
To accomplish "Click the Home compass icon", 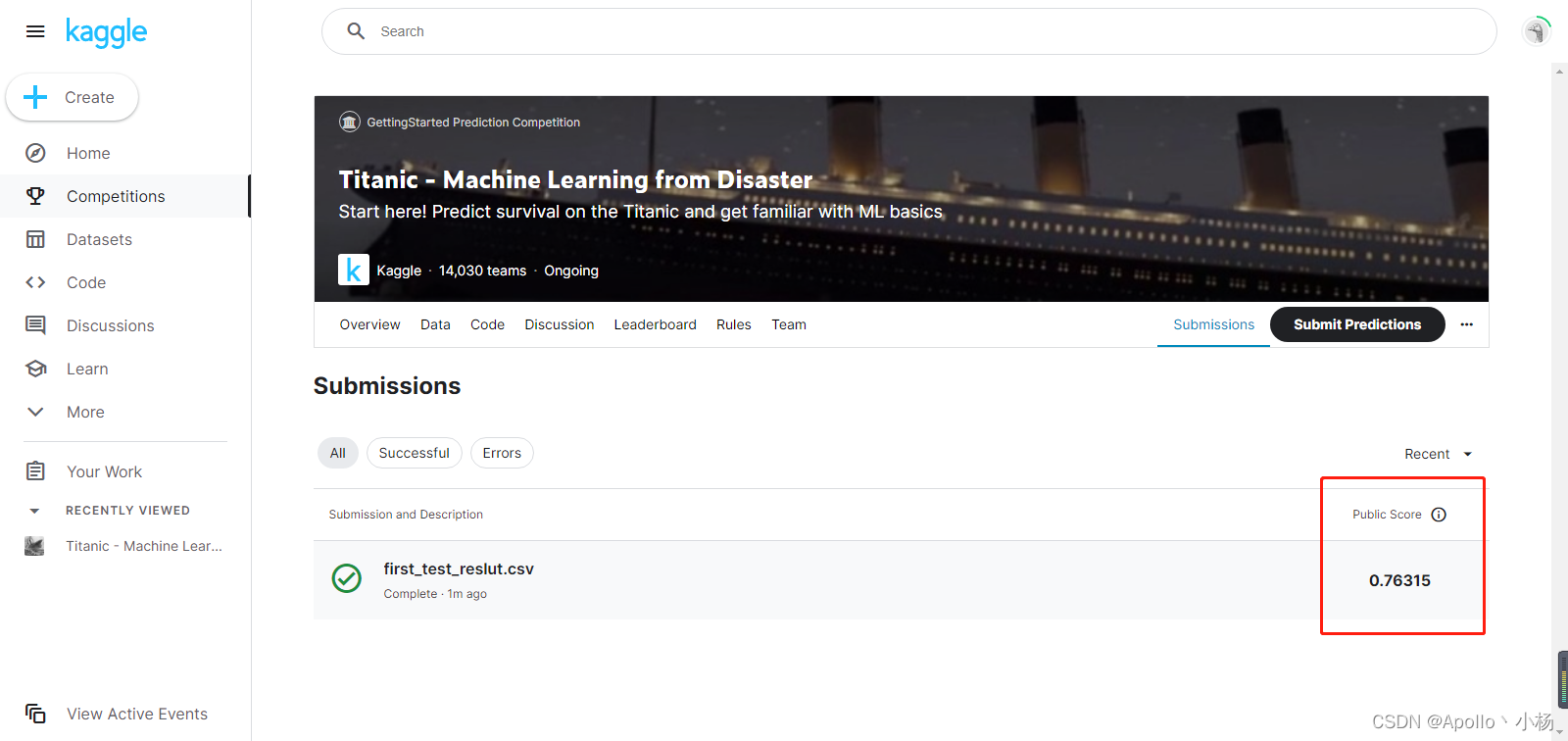I will (35, 153).
